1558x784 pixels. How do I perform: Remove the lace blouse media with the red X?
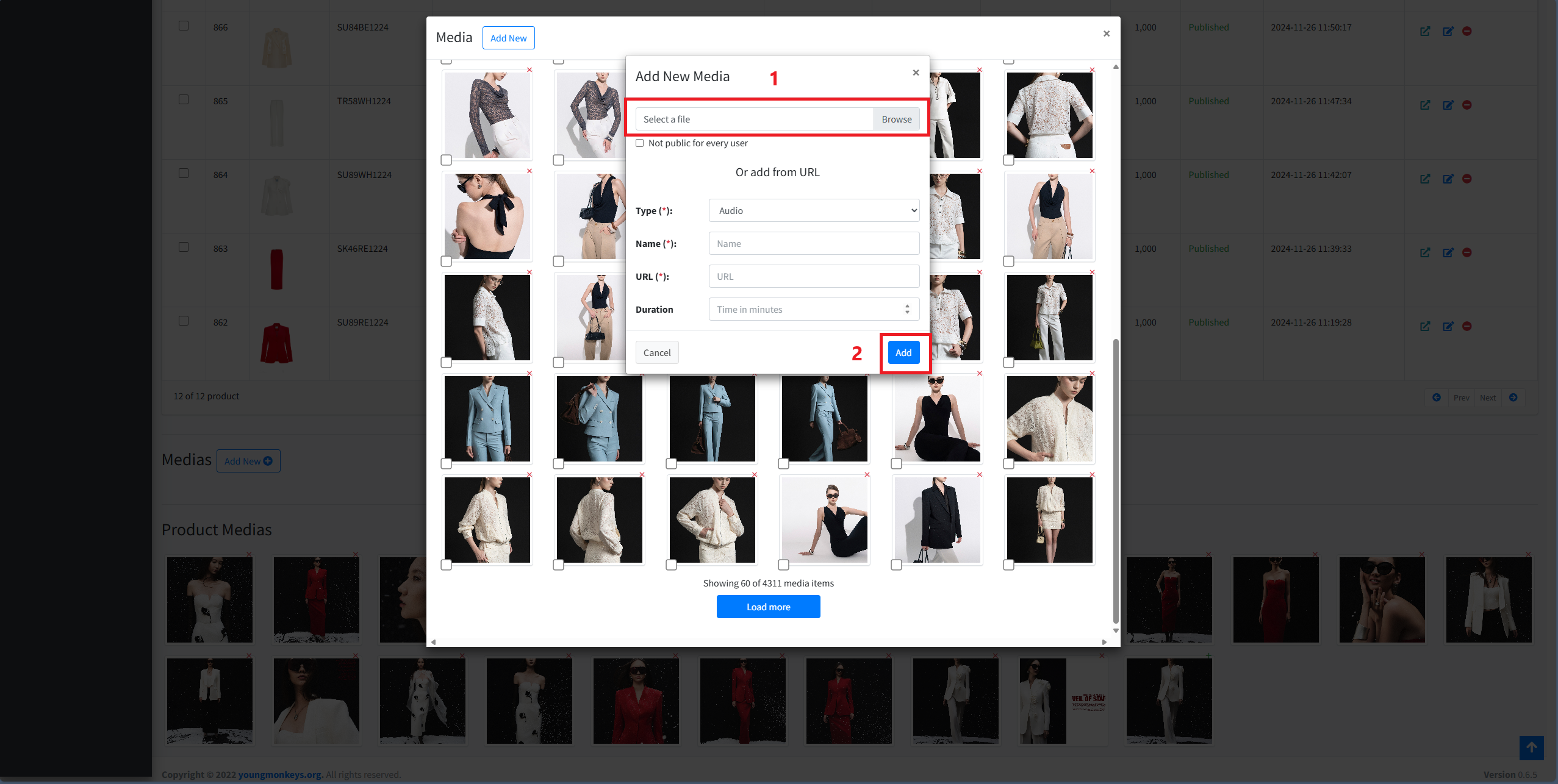(x=1092, y=70)
